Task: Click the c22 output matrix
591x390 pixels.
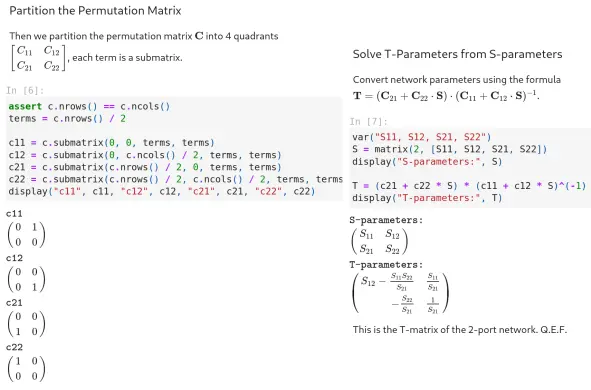Action: 26,368
